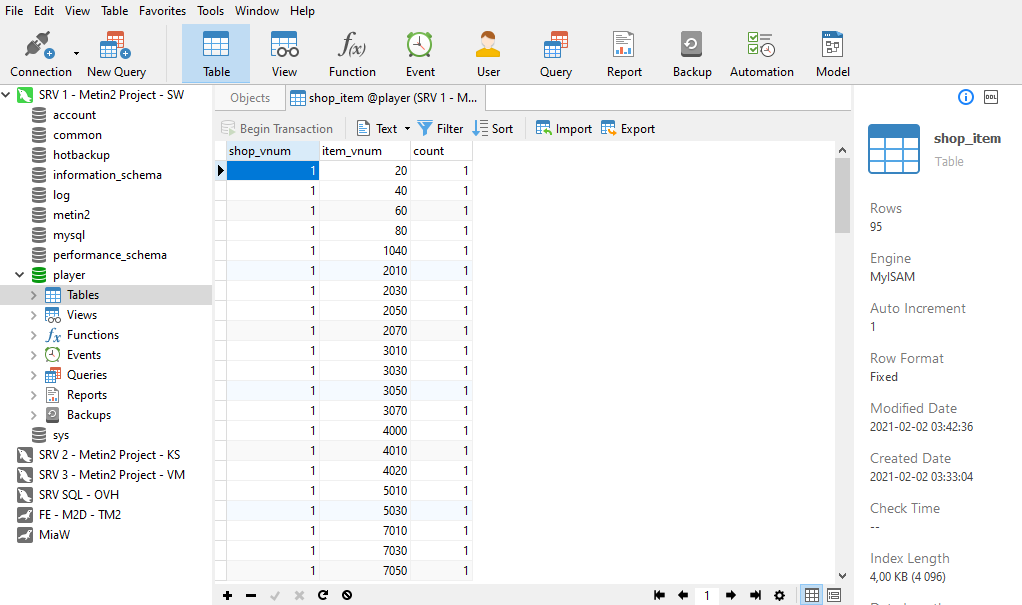Click the page number field at the bottom
Image resolution: width=1022 pixels, height=605 pixels.
pos(707,595)
